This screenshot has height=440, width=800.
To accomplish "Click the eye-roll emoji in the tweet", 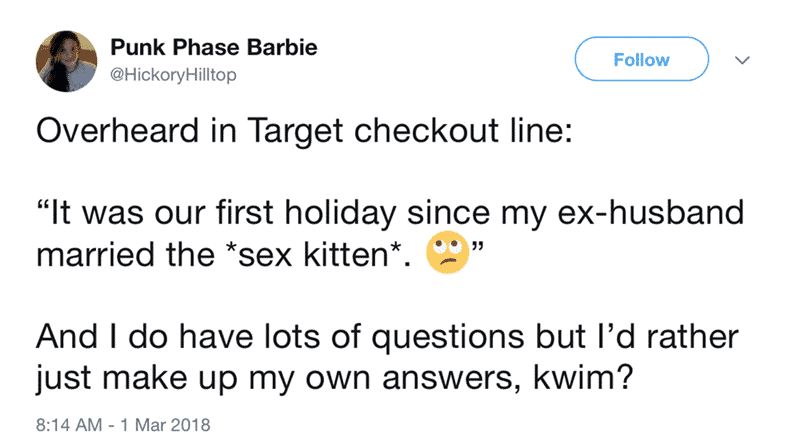I will click(447, 253).
